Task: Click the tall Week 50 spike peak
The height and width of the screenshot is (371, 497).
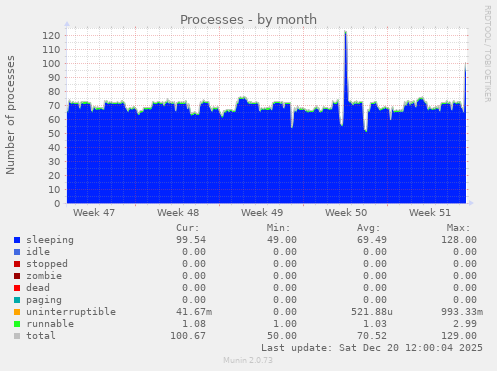Action: [345, 33]
